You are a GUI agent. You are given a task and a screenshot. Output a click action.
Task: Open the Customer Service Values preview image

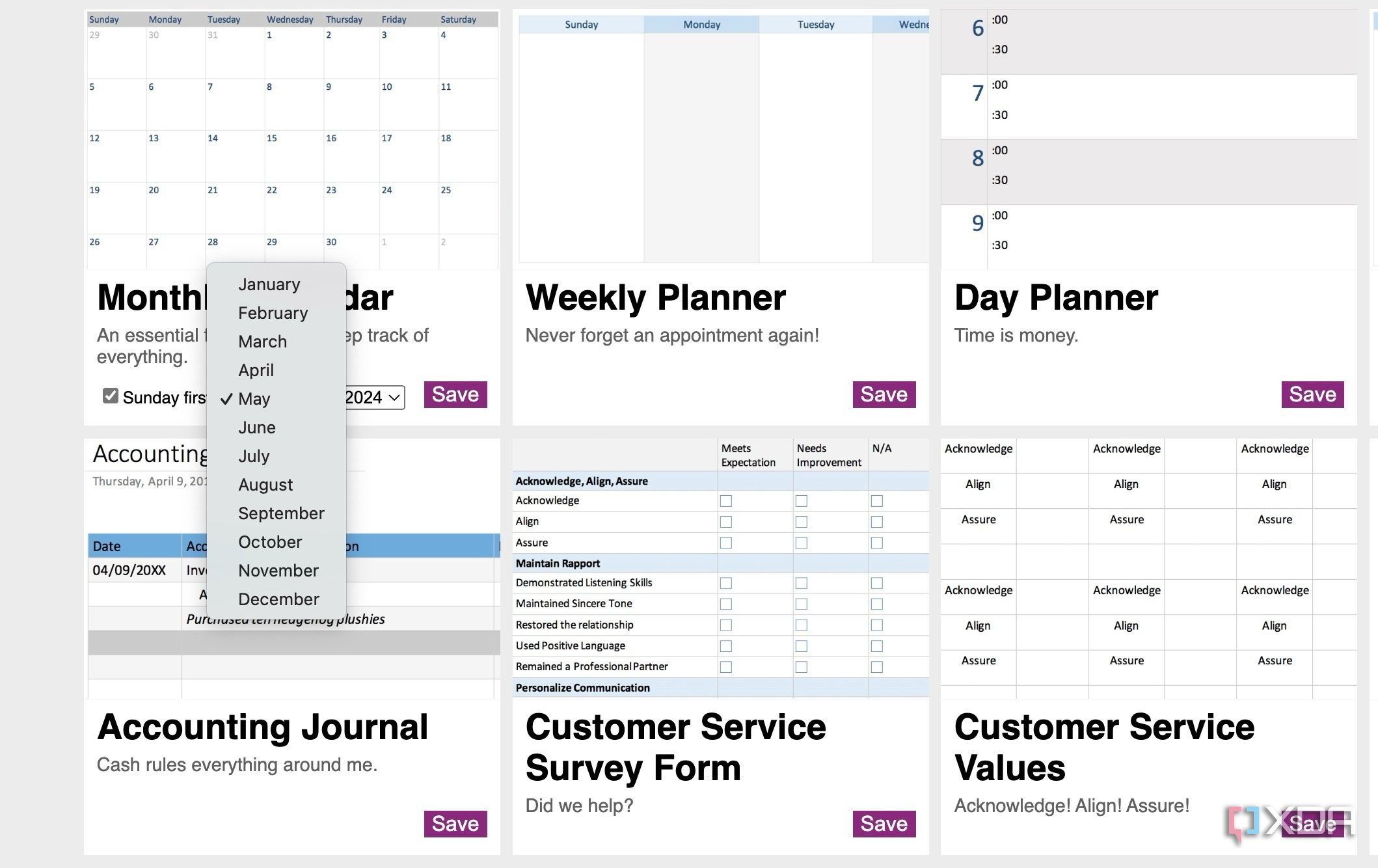[1148, 568]
